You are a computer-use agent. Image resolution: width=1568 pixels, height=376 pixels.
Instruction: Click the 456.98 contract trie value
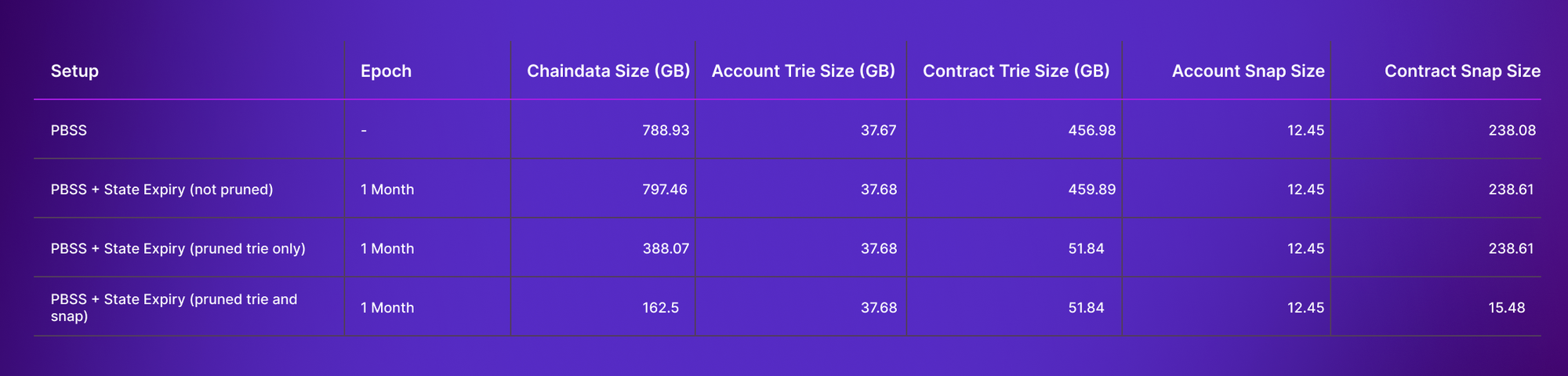(1091, 130)
